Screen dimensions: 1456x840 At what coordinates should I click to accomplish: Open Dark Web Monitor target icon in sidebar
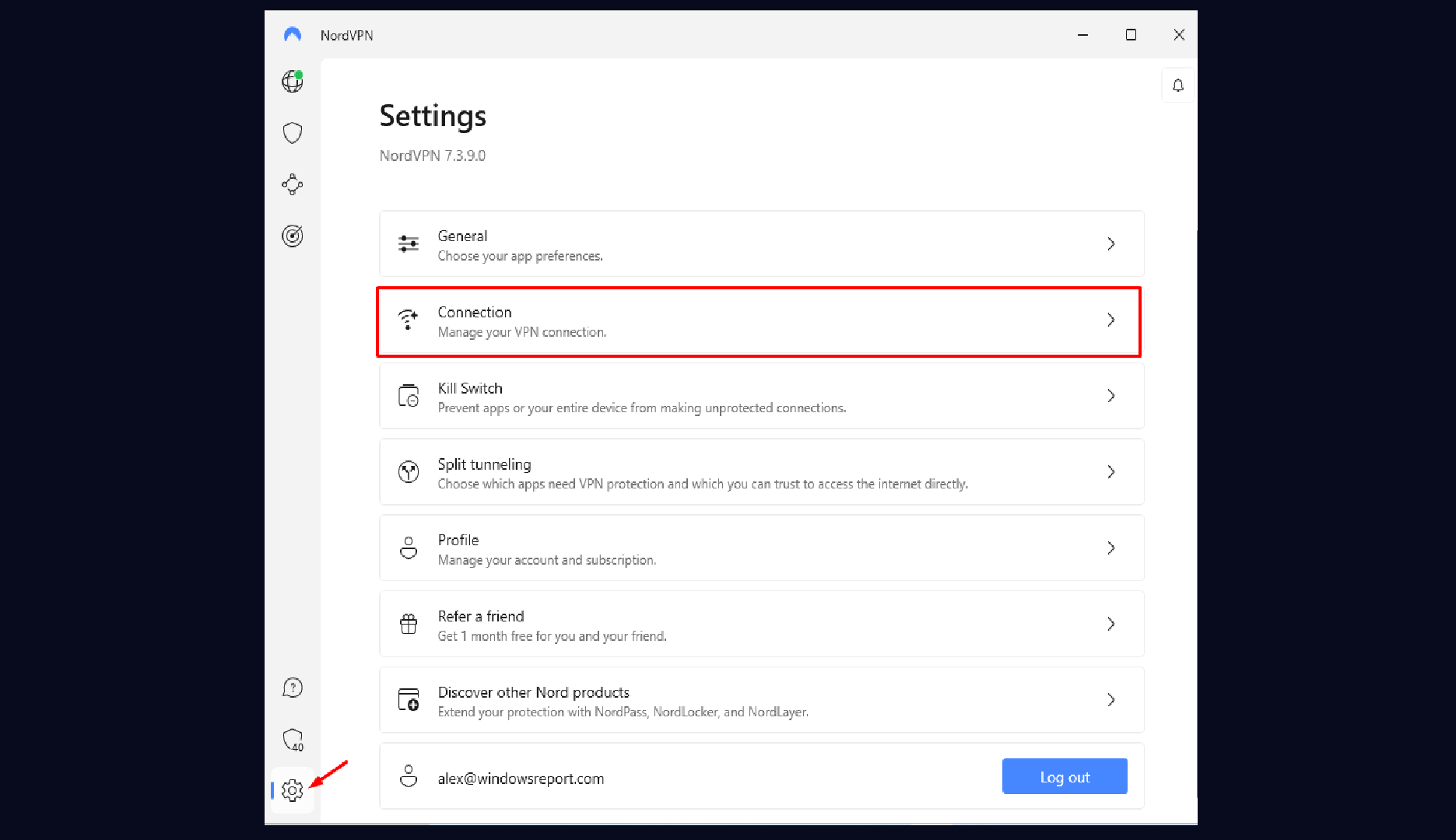[x=292, y=236]
